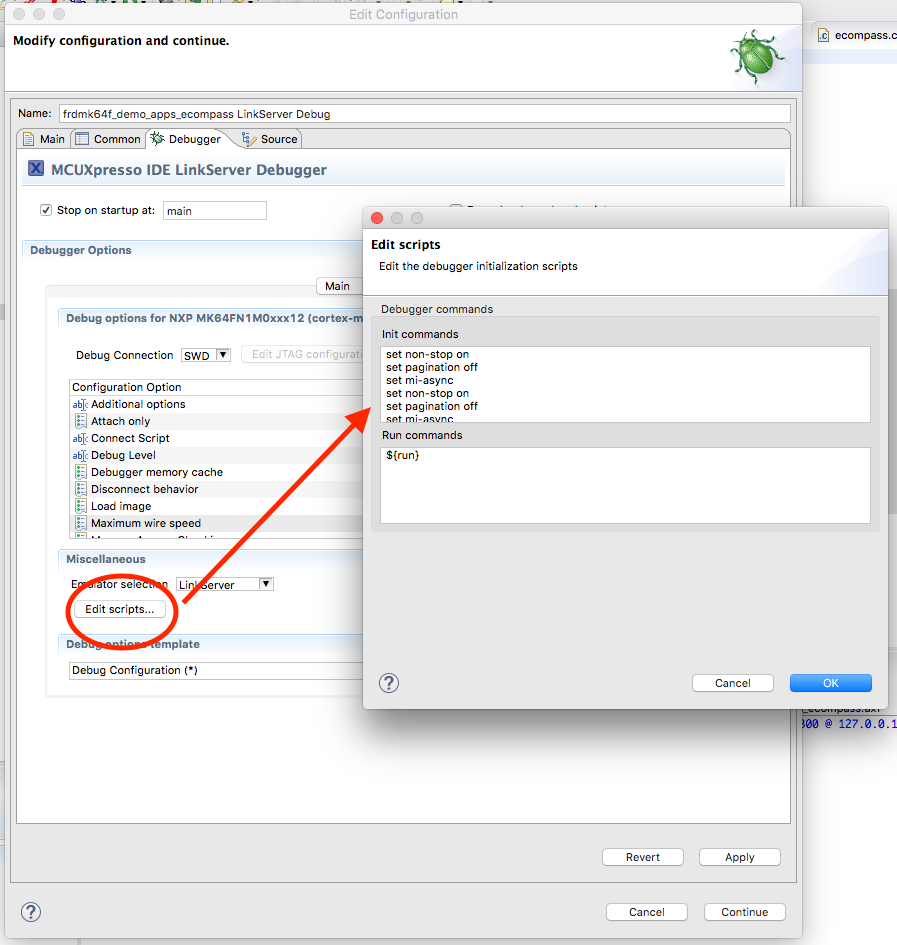
Task: Click the MCUXpresso X logo icon
Action: [36, 168]
